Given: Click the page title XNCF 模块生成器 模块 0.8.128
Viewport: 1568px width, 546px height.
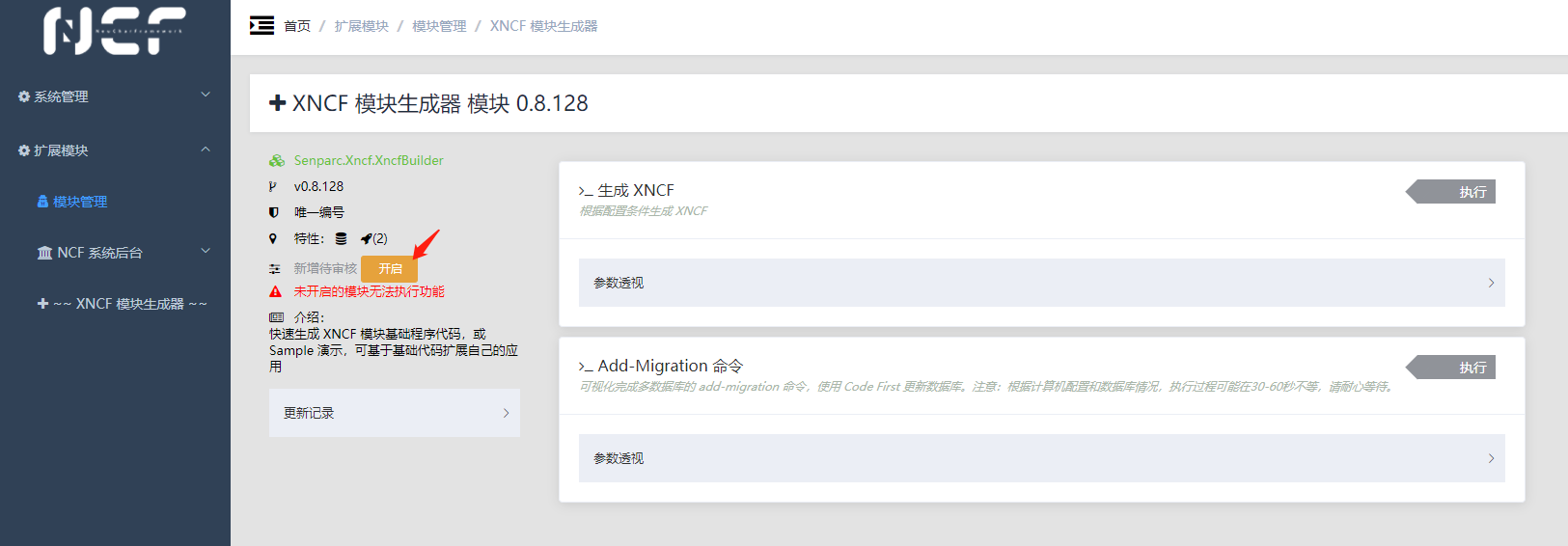Looking at the screenshot, I should point(440,103).
